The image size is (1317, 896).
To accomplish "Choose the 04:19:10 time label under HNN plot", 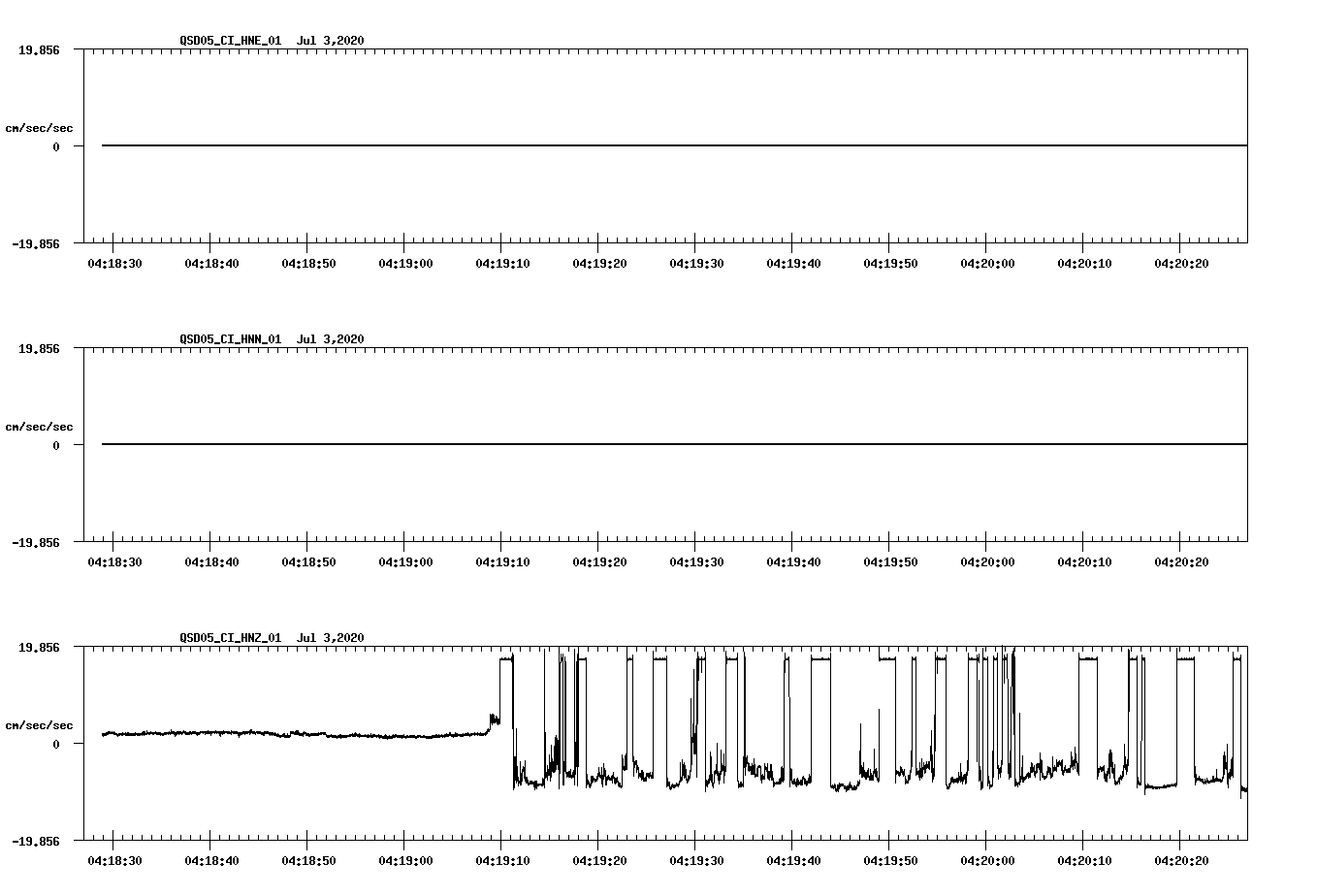I will [x=502, y=562].
